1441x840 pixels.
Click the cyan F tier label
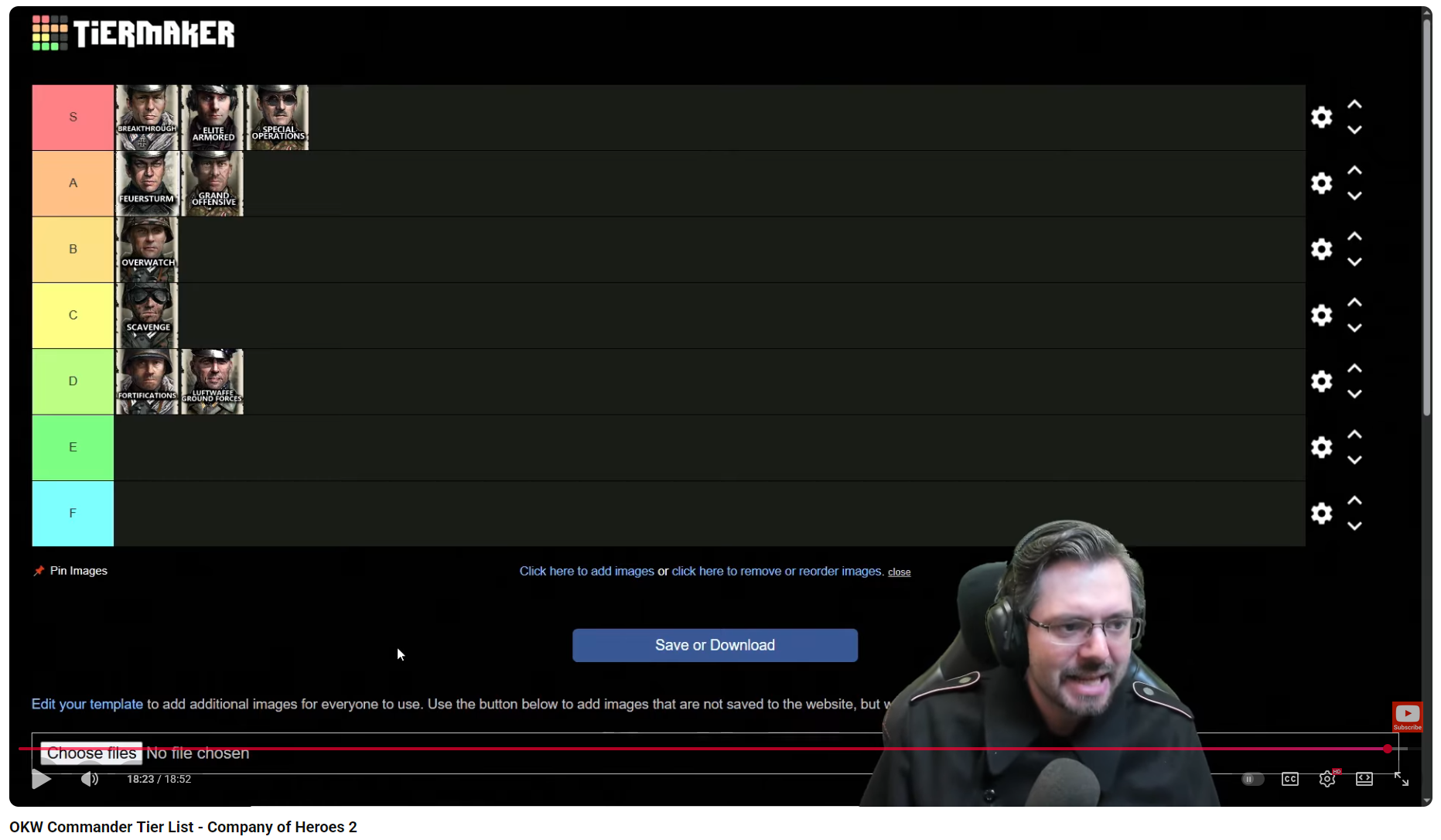click(x=73, y=514)
